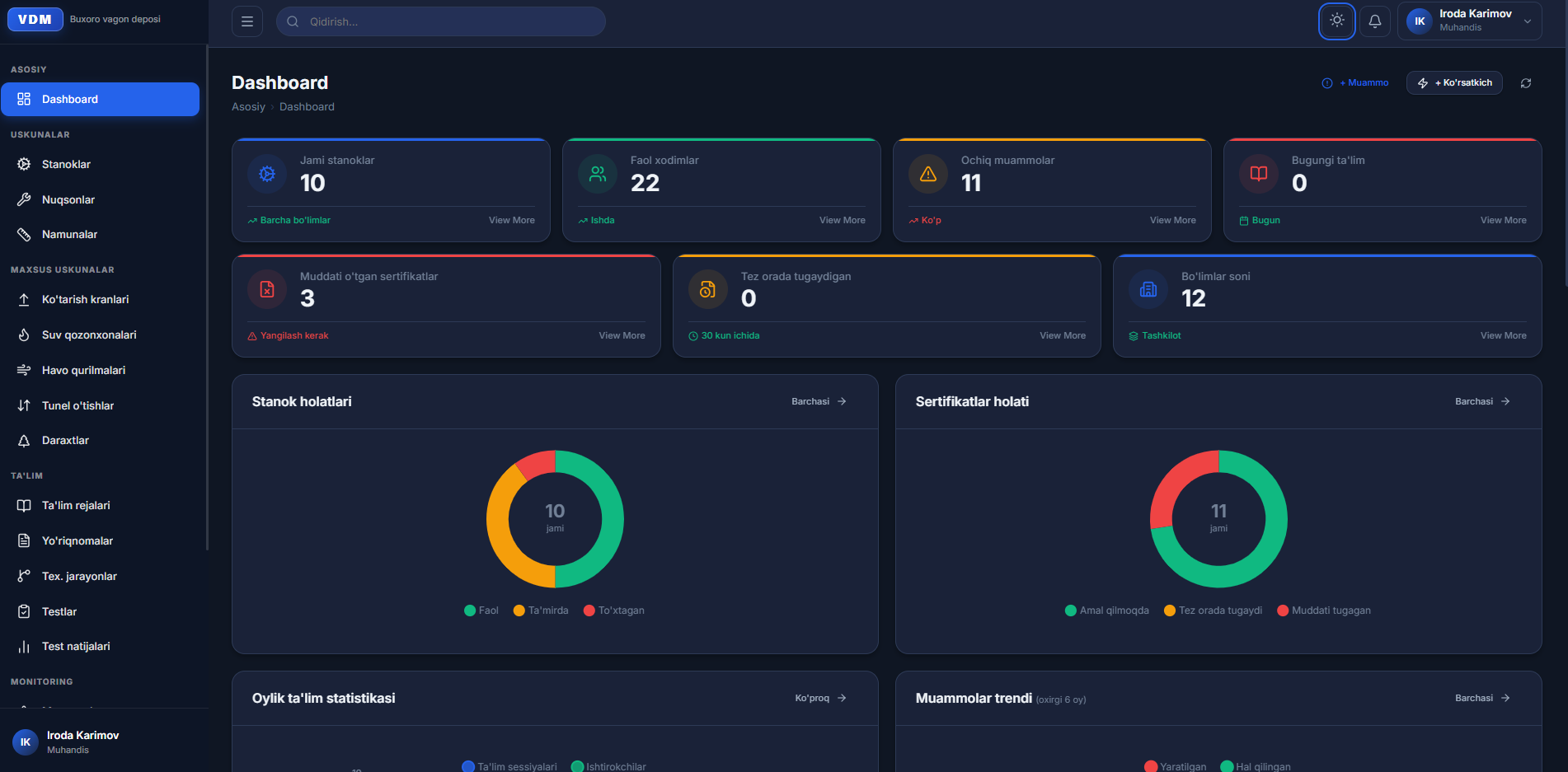1568x772 pixels.
Task: View More on Muddati o'tgan sertifikatlar
Action: coord(622,335)
